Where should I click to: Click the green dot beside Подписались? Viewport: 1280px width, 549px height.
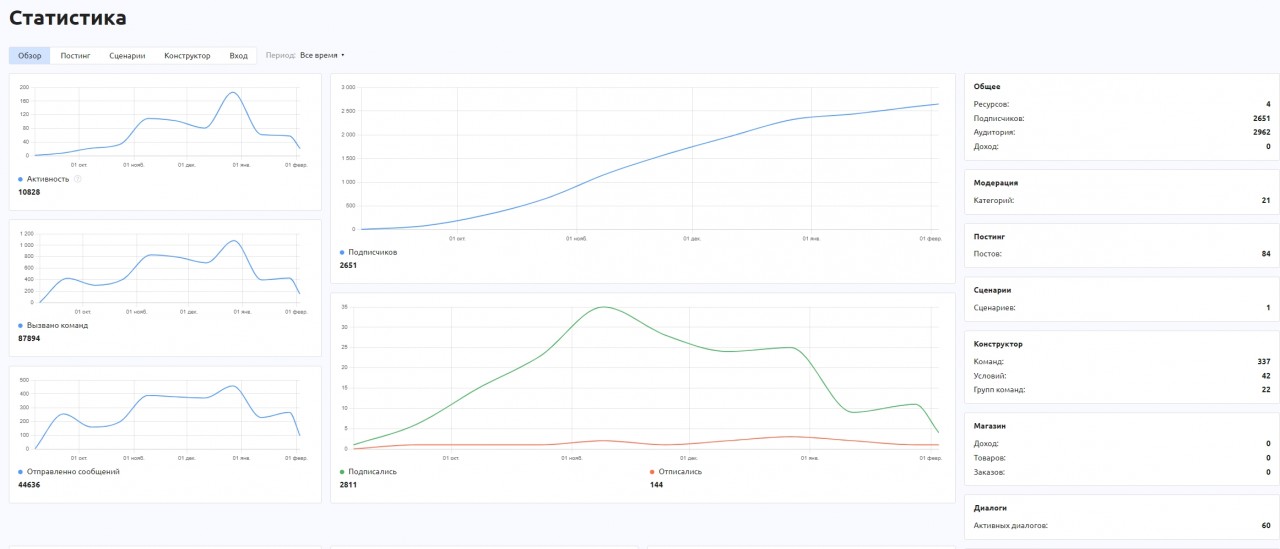coord(343,471)
